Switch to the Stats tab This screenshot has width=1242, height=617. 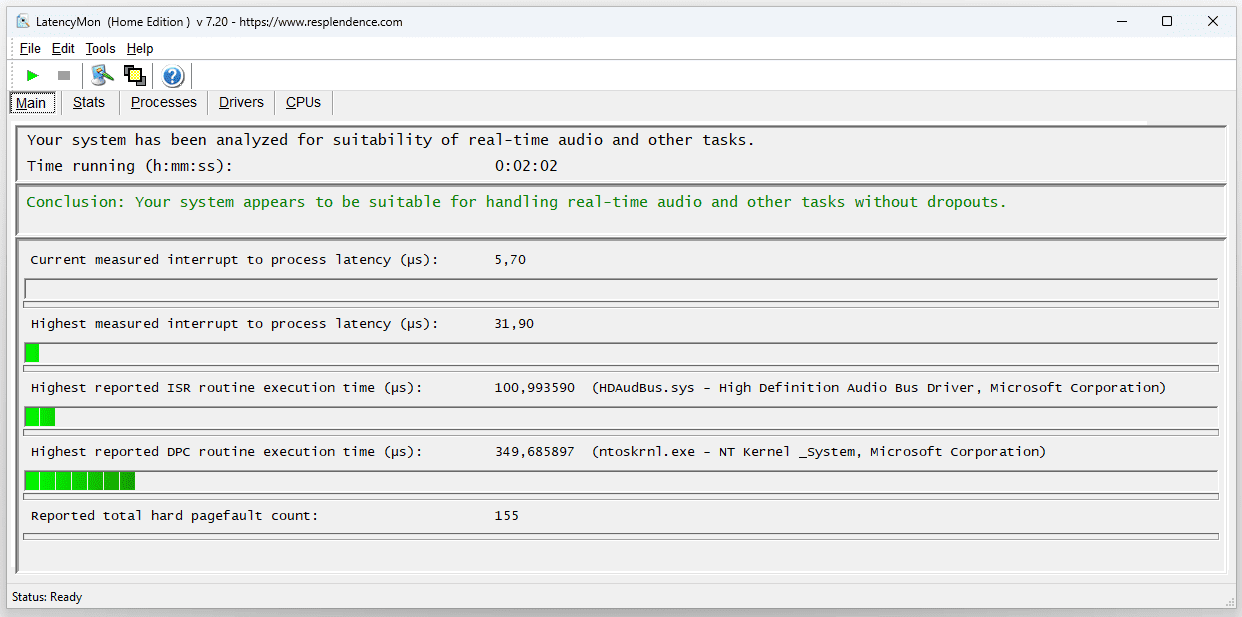tap(89, 102)
